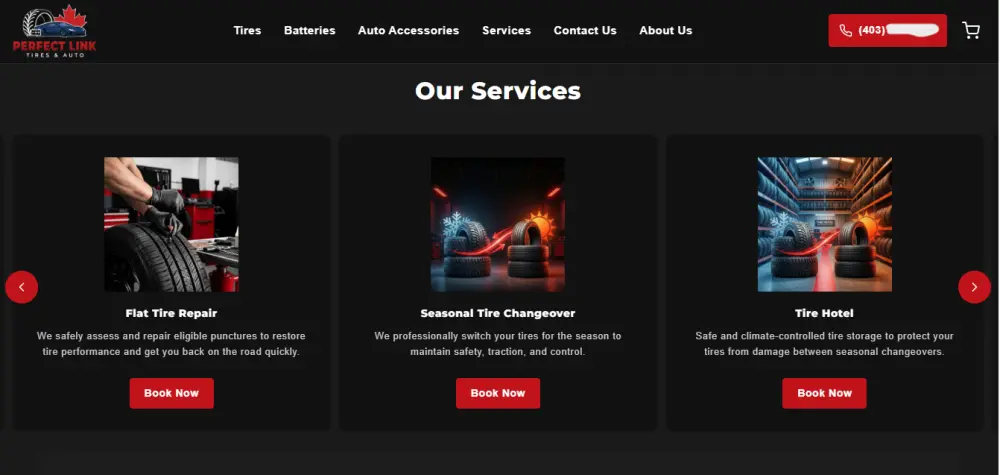Screen dimensions: 1000x475
Task: Click the Tire Hotel card title
Action: pos(824,313)
